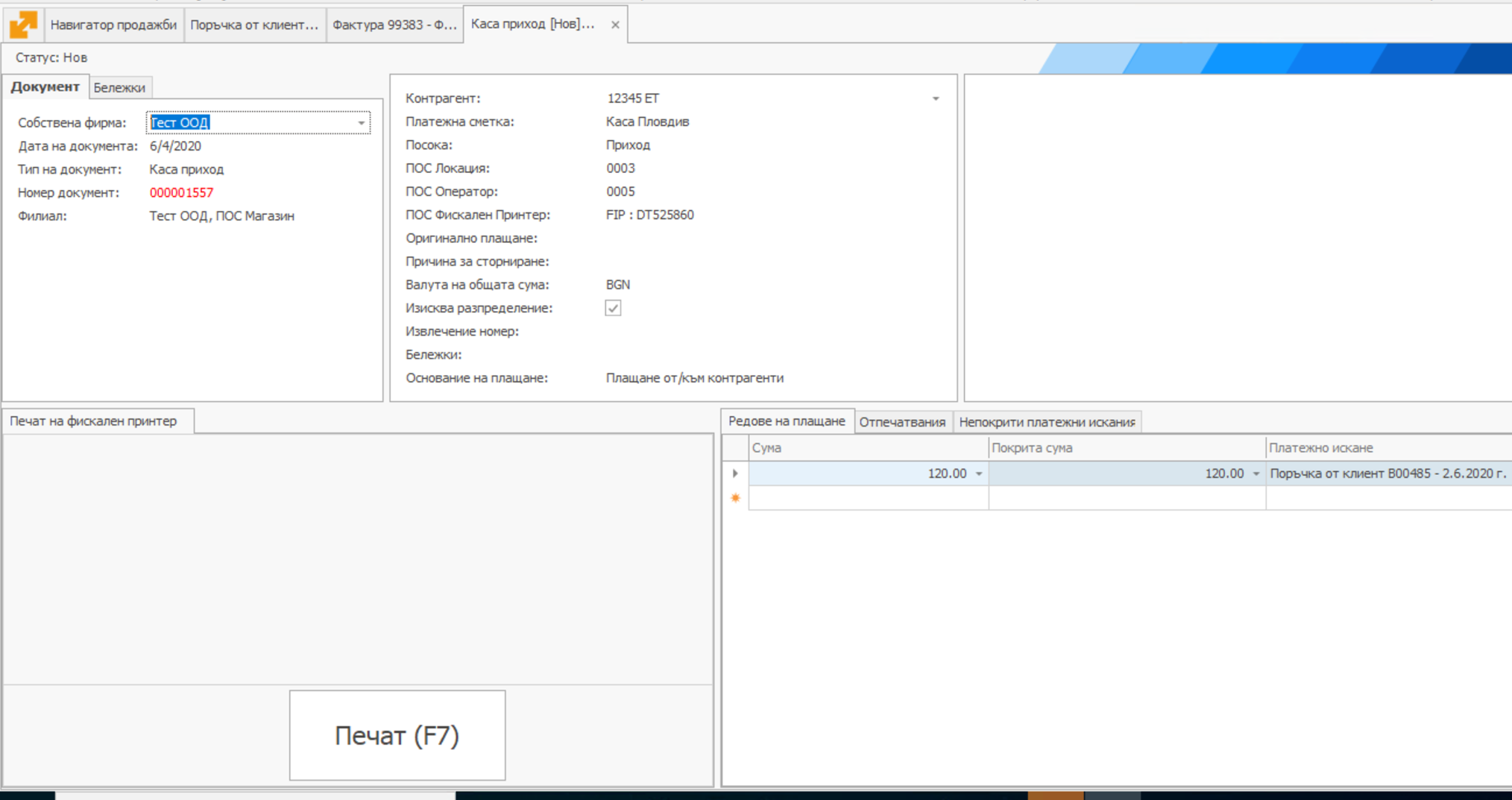
Task: Open the Бележки tab
Action: [119, 87]
